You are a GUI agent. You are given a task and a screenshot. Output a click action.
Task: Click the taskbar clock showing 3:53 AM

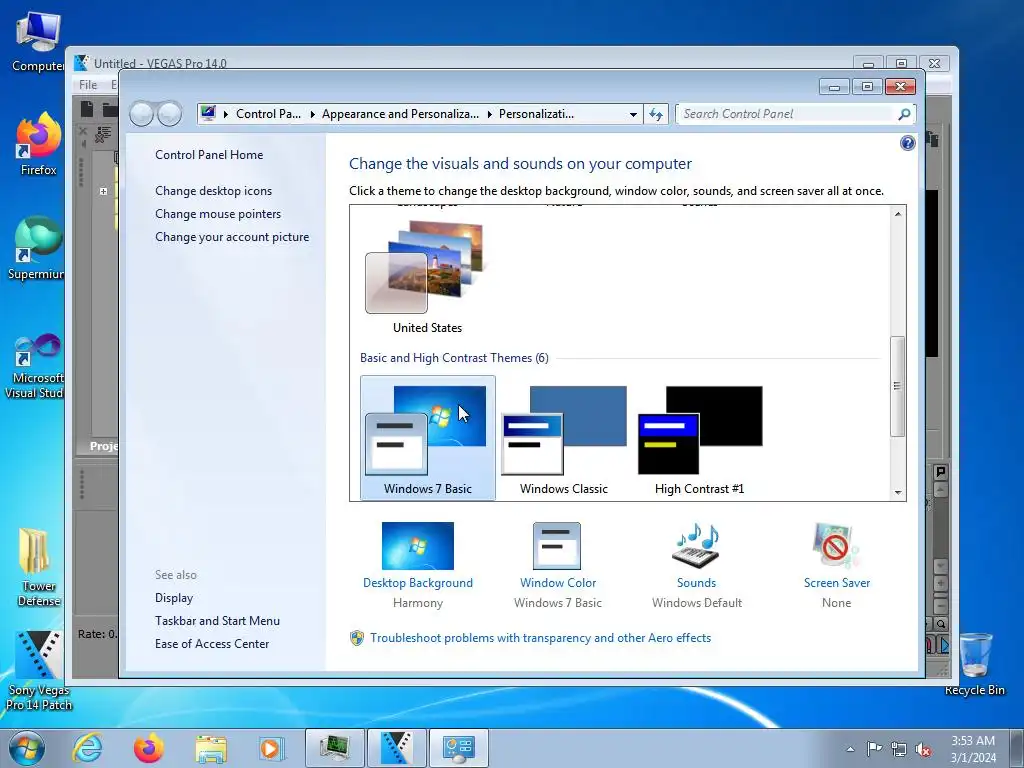973,749
